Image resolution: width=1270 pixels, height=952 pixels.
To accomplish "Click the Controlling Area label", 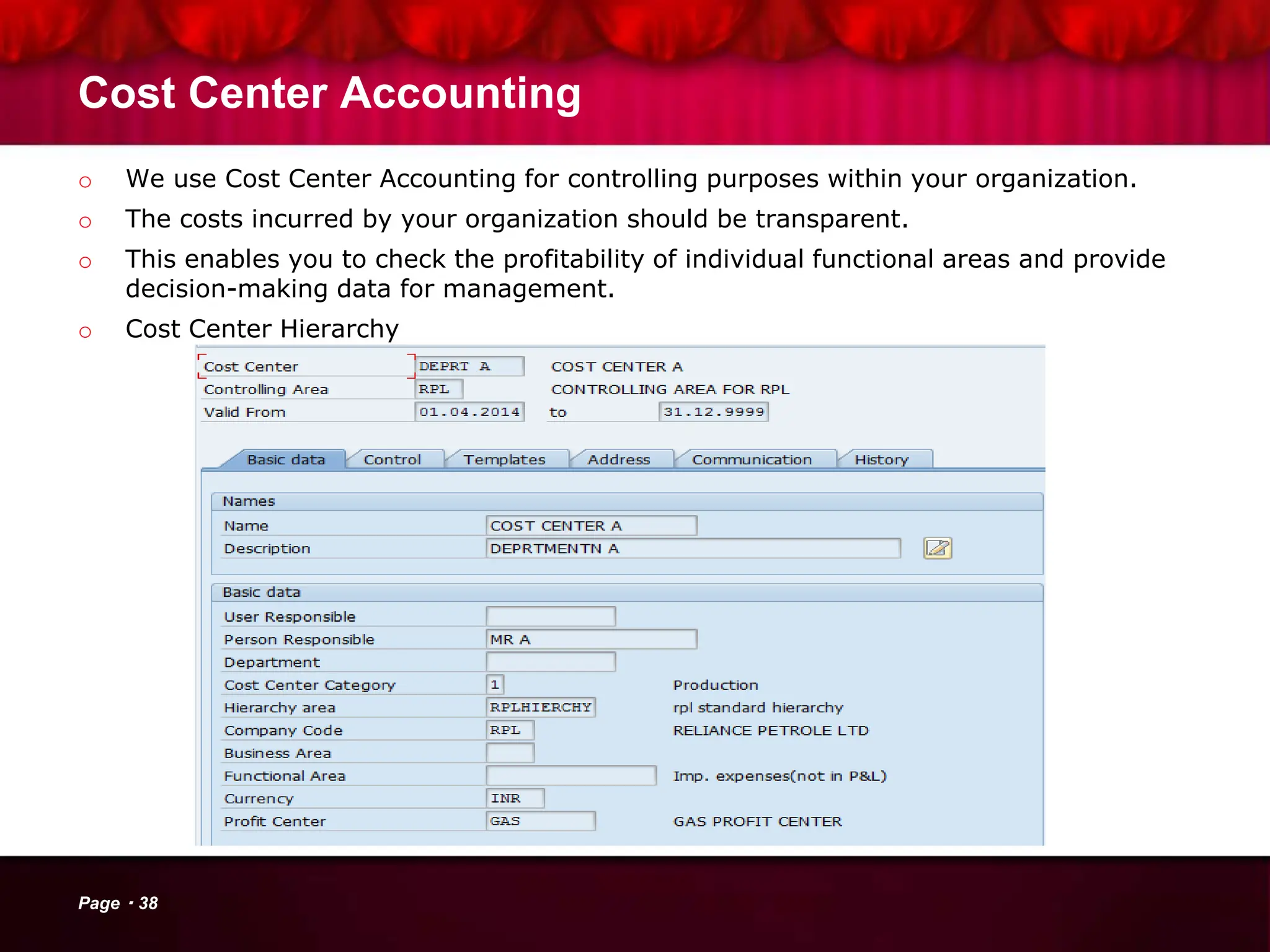I will point(266,389).
